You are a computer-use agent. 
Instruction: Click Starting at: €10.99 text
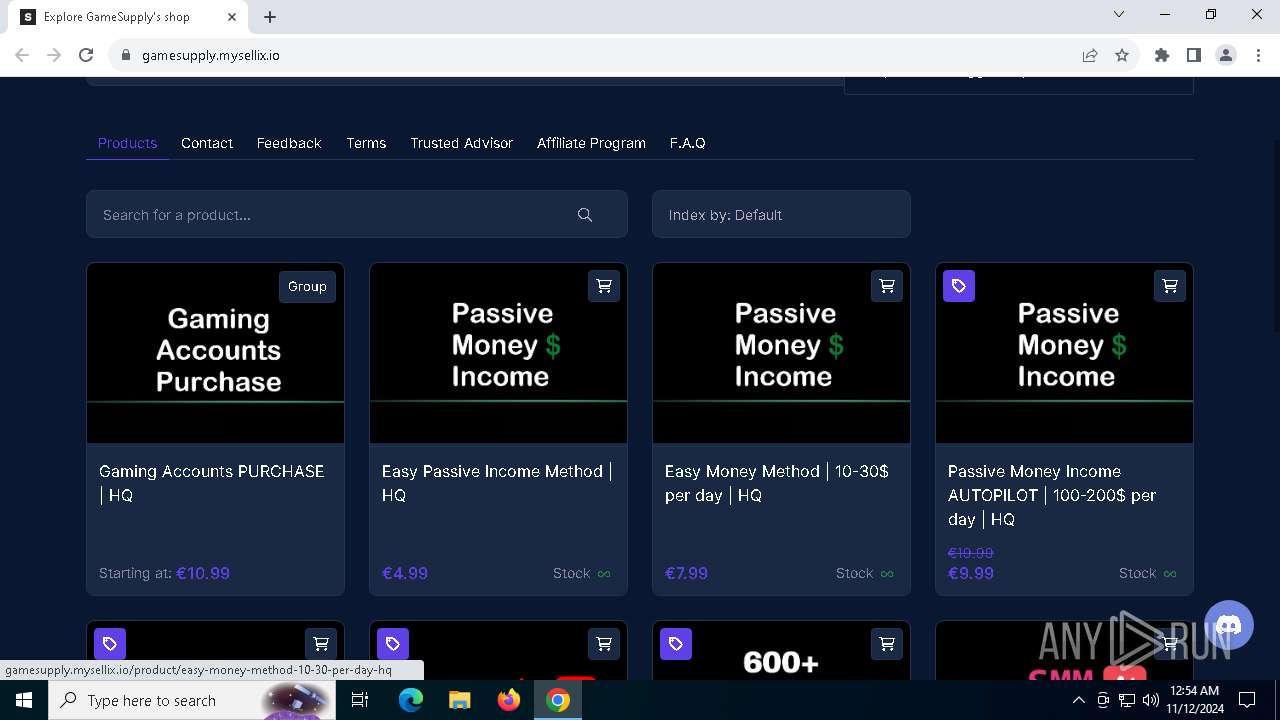164,573
